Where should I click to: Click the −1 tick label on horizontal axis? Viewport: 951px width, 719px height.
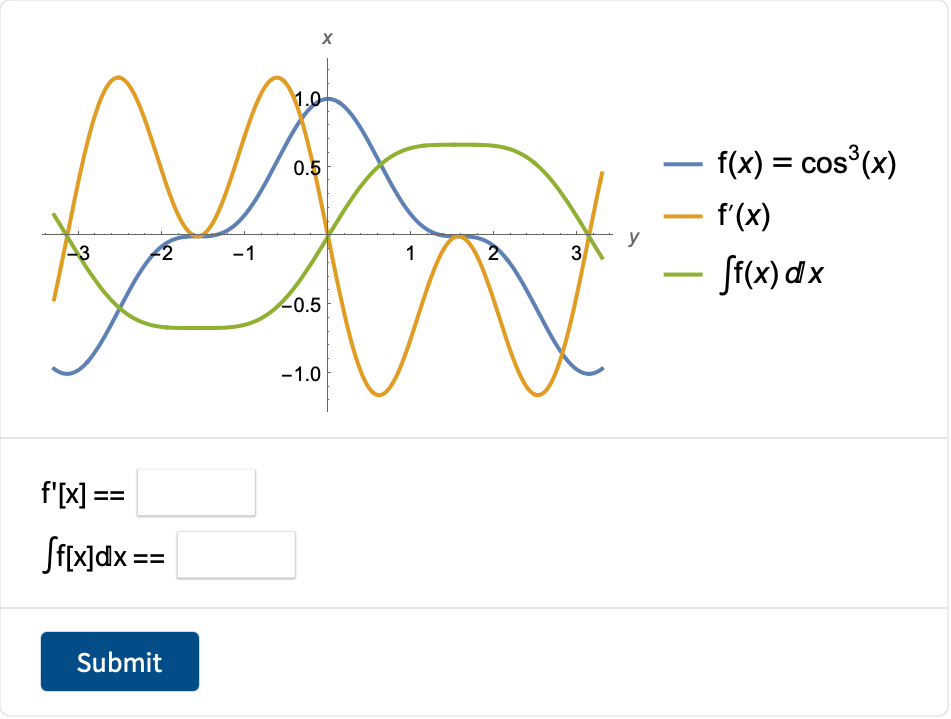244,253
